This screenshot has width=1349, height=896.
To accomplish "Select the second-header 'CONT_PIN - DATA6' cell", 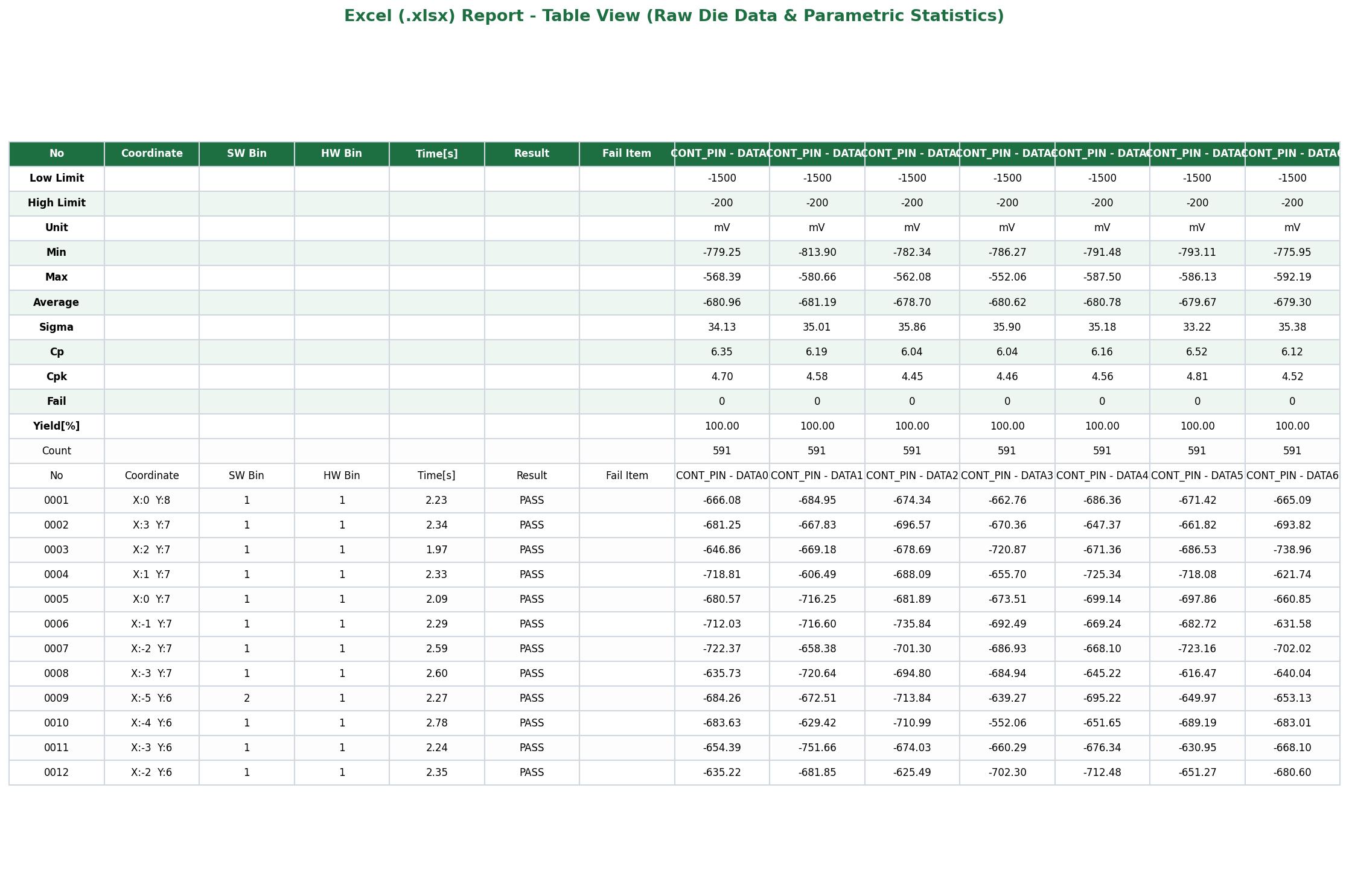I will tap(1292, 475).
